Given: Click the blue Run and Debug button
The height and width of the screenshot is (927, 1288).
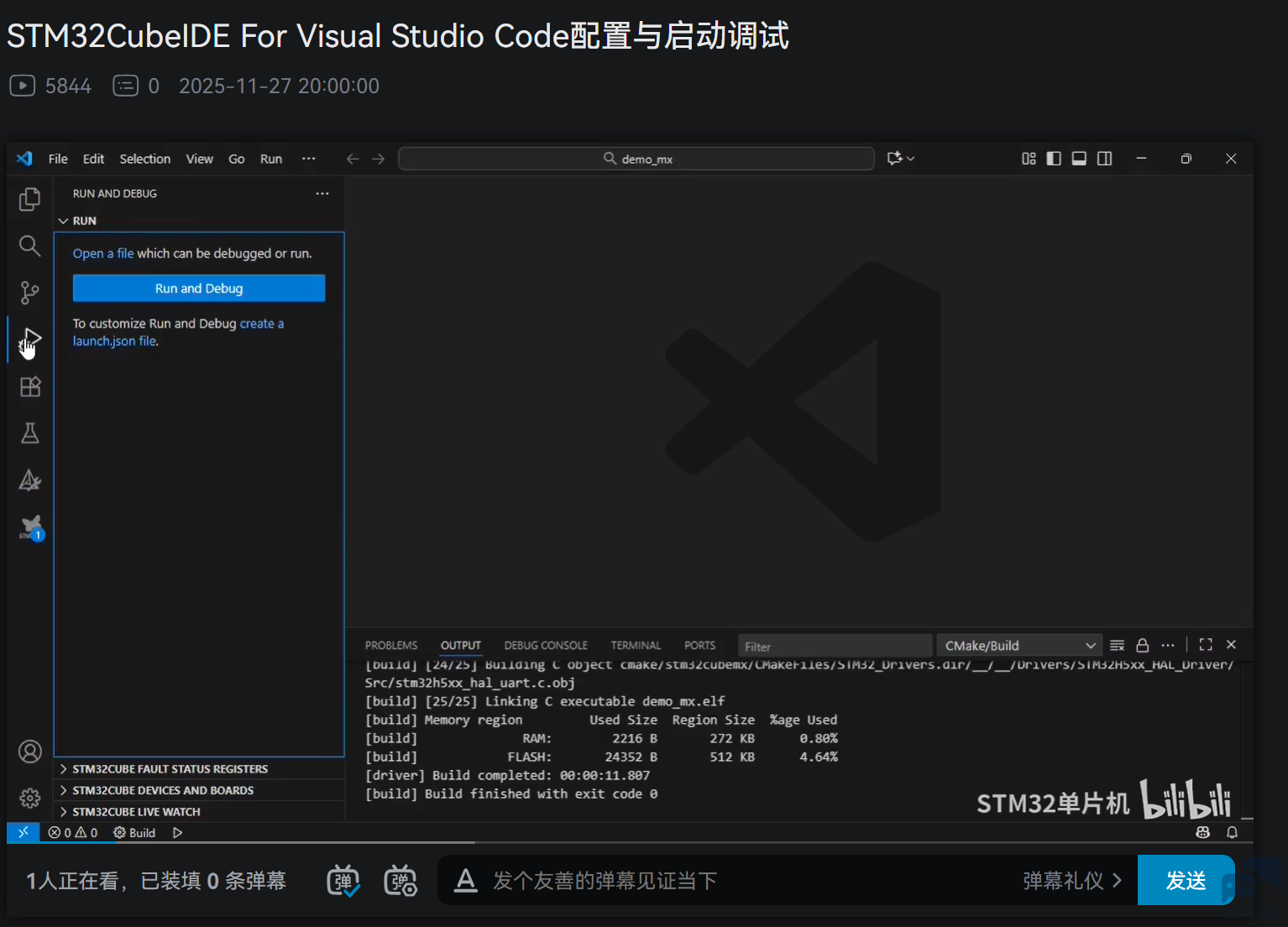Looking at the screenshot, I should (199, 288).
